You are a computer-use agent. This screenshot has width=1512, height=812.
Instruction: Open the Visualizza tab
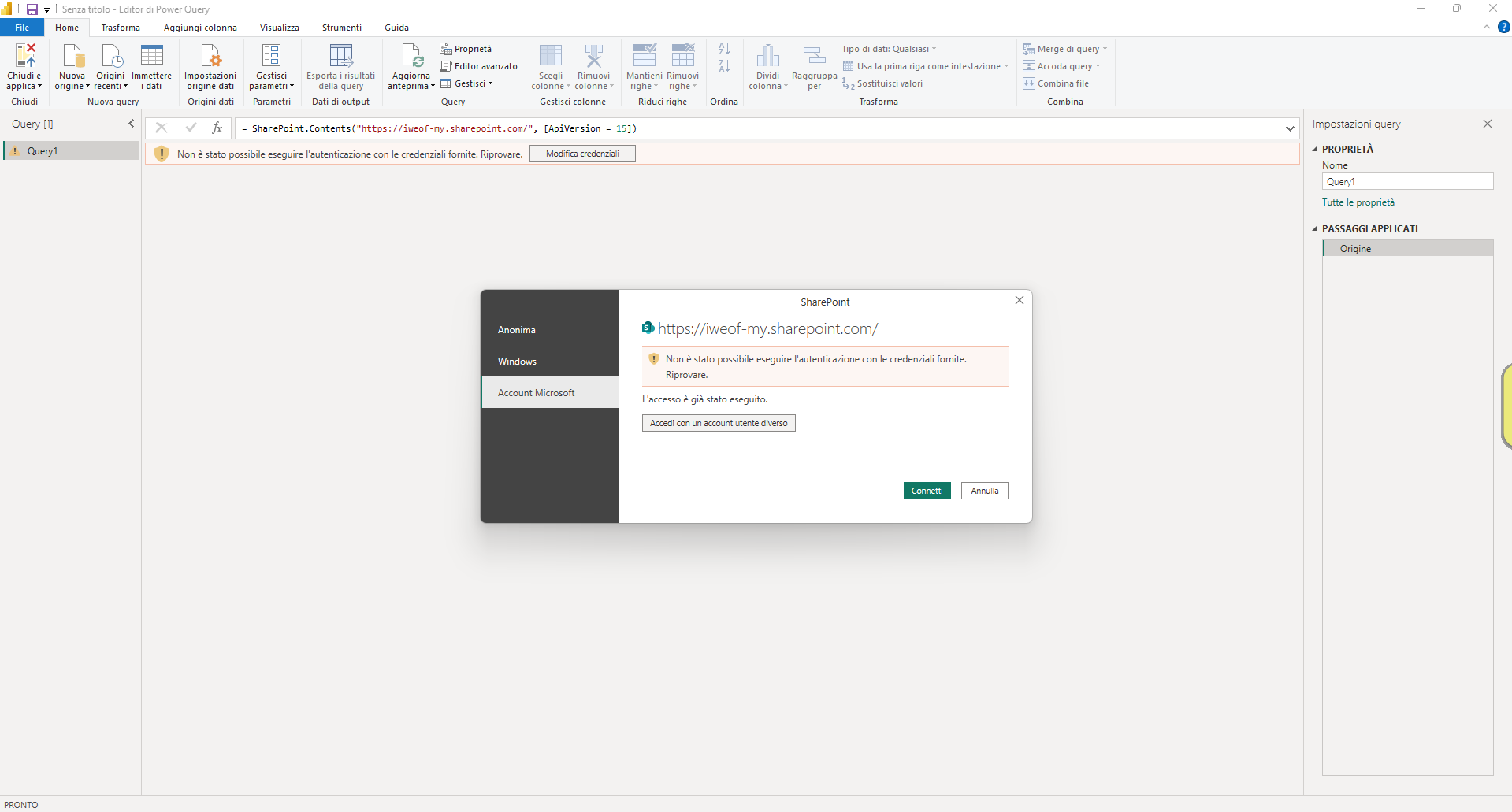coord(280,28)
